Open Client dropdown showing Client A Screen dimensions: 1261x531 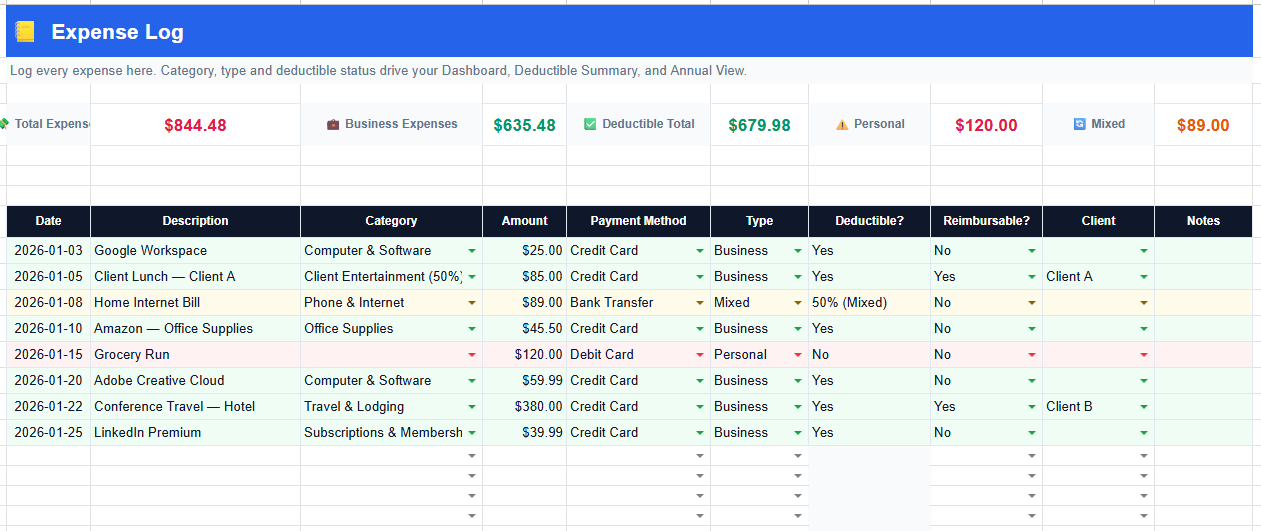(1144, 277)
